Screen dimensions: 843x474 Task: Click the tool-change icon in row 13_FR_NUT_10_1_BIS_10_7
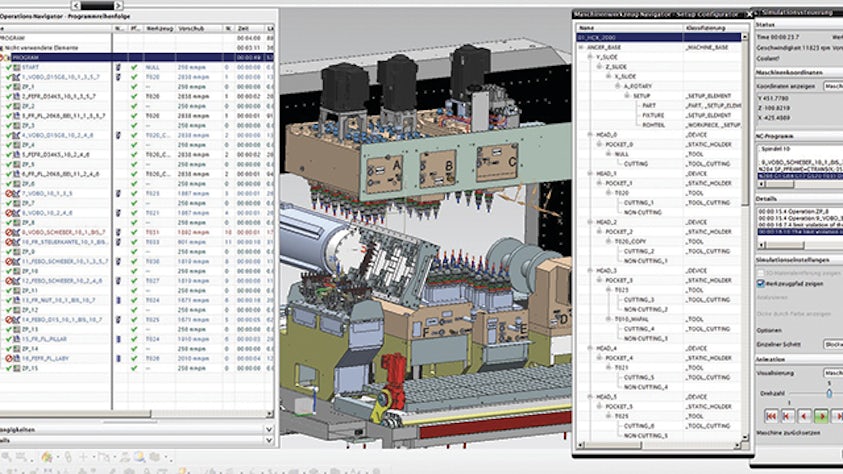[118, 300]
